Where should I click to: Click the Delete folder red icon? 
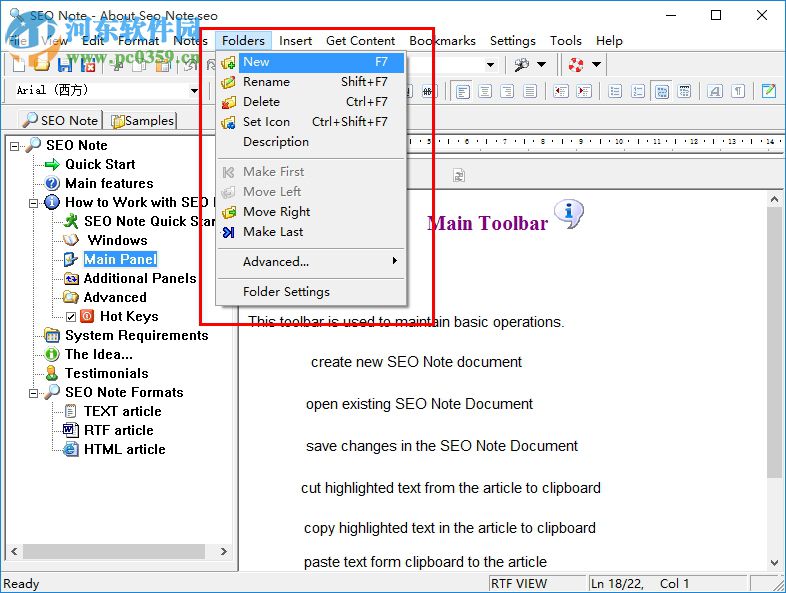coord(229,102)
